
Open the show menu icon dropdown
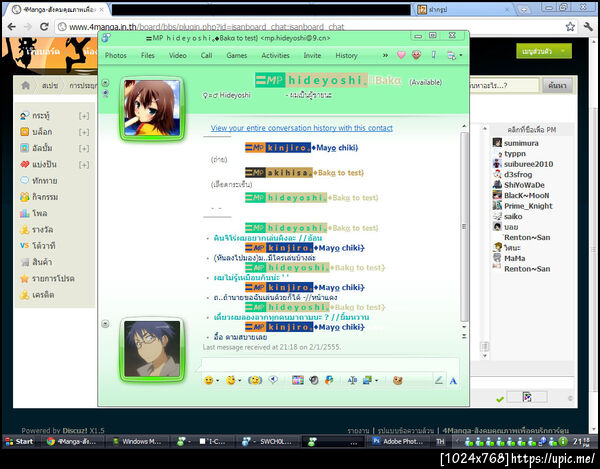click(x=454, y=55)
